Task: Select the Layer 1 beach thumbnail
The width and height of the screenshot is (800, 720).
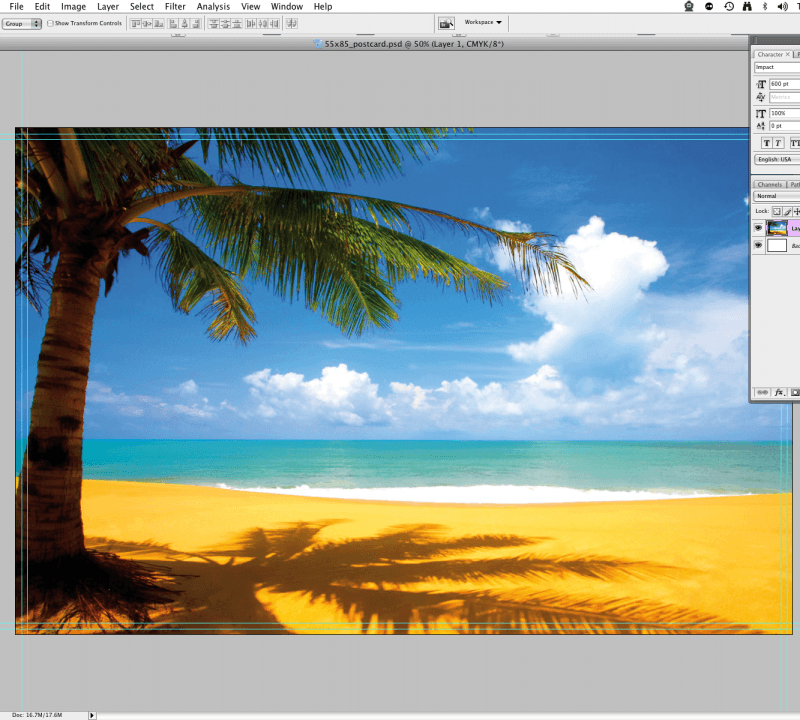Action: 777,228
